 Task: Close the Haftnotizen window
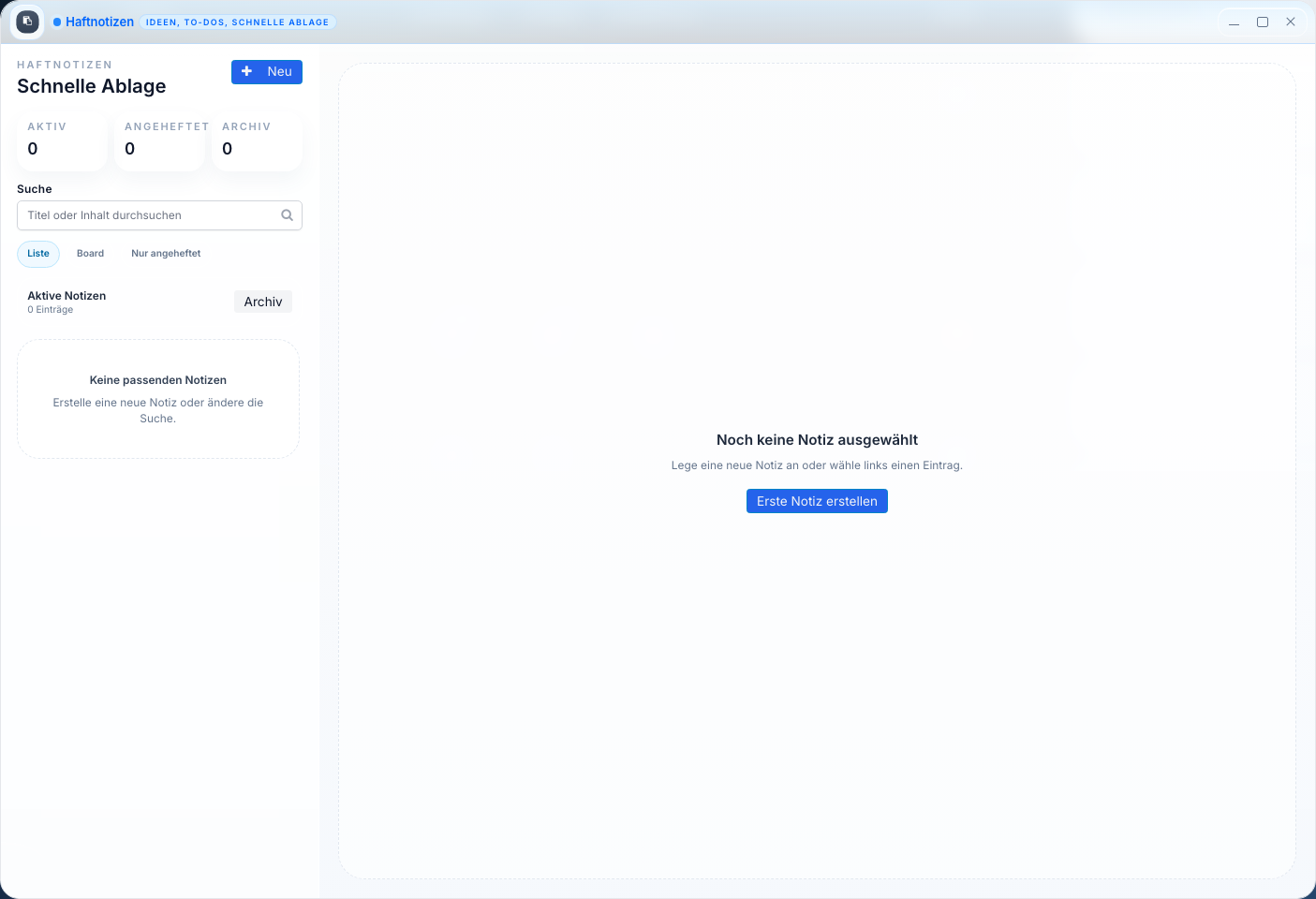[x=1290, y=22]
